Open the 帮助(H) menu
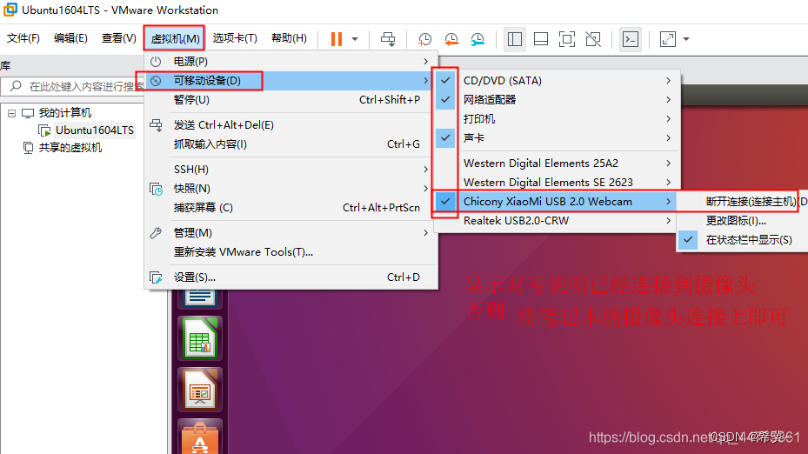 click(289, 38)
